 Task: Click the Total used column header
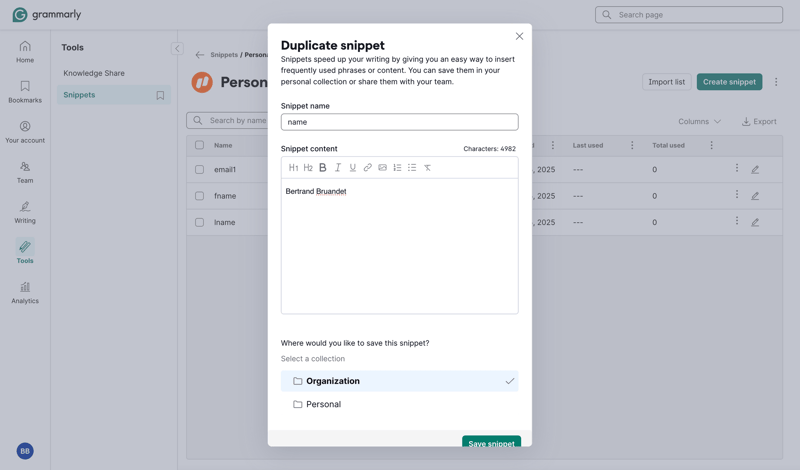(668, 145)
